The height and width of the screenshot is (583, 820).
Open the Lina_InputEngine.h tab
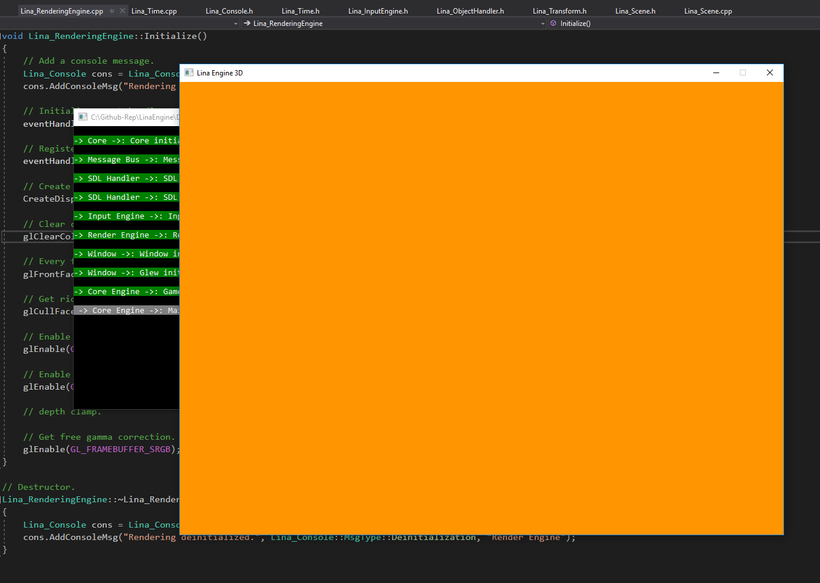[x=378, y=11]
